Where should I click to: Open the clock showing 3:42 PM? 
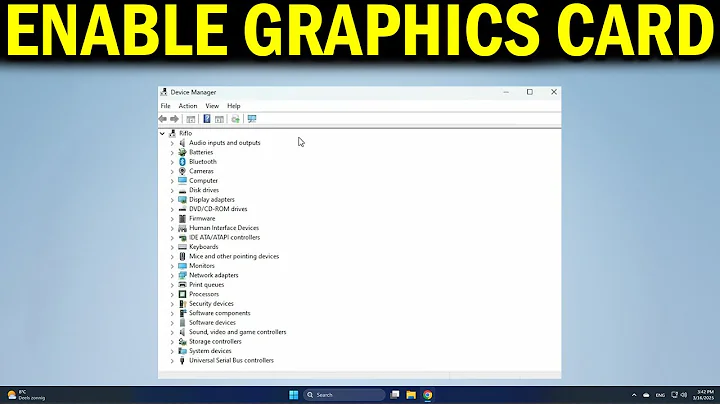coord(703,395)
